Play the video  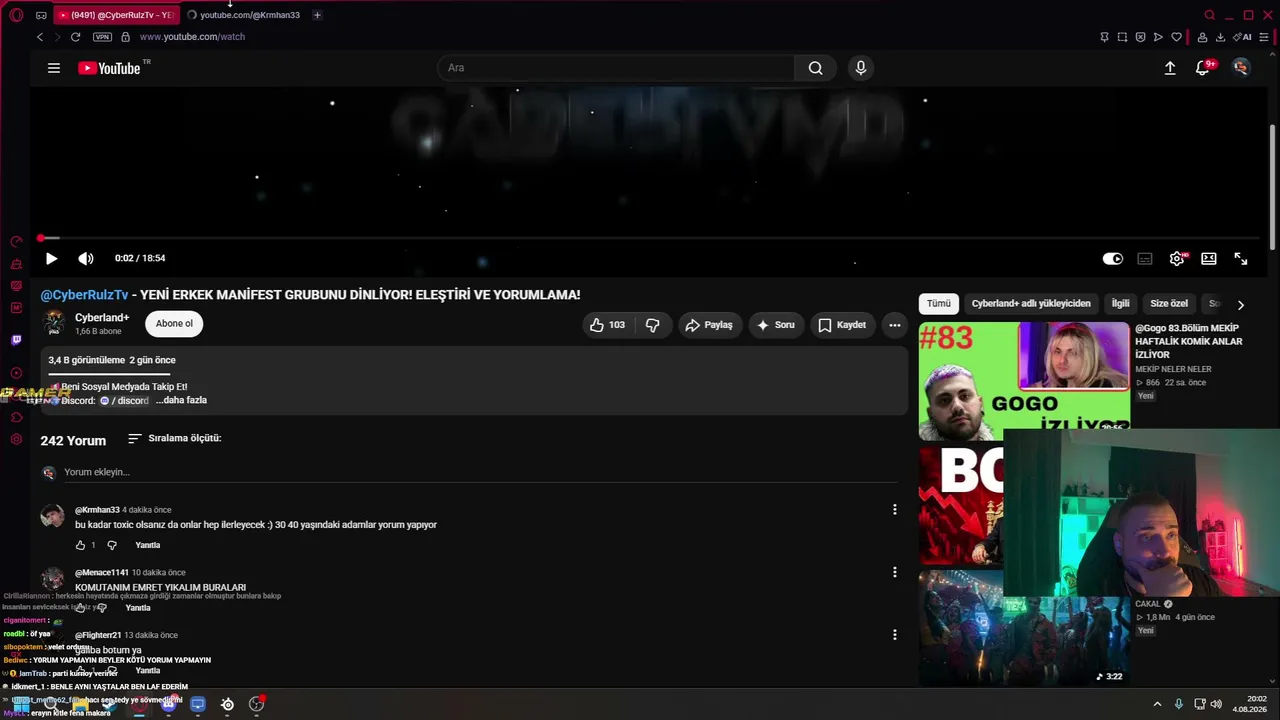click(x=51, y=258)
